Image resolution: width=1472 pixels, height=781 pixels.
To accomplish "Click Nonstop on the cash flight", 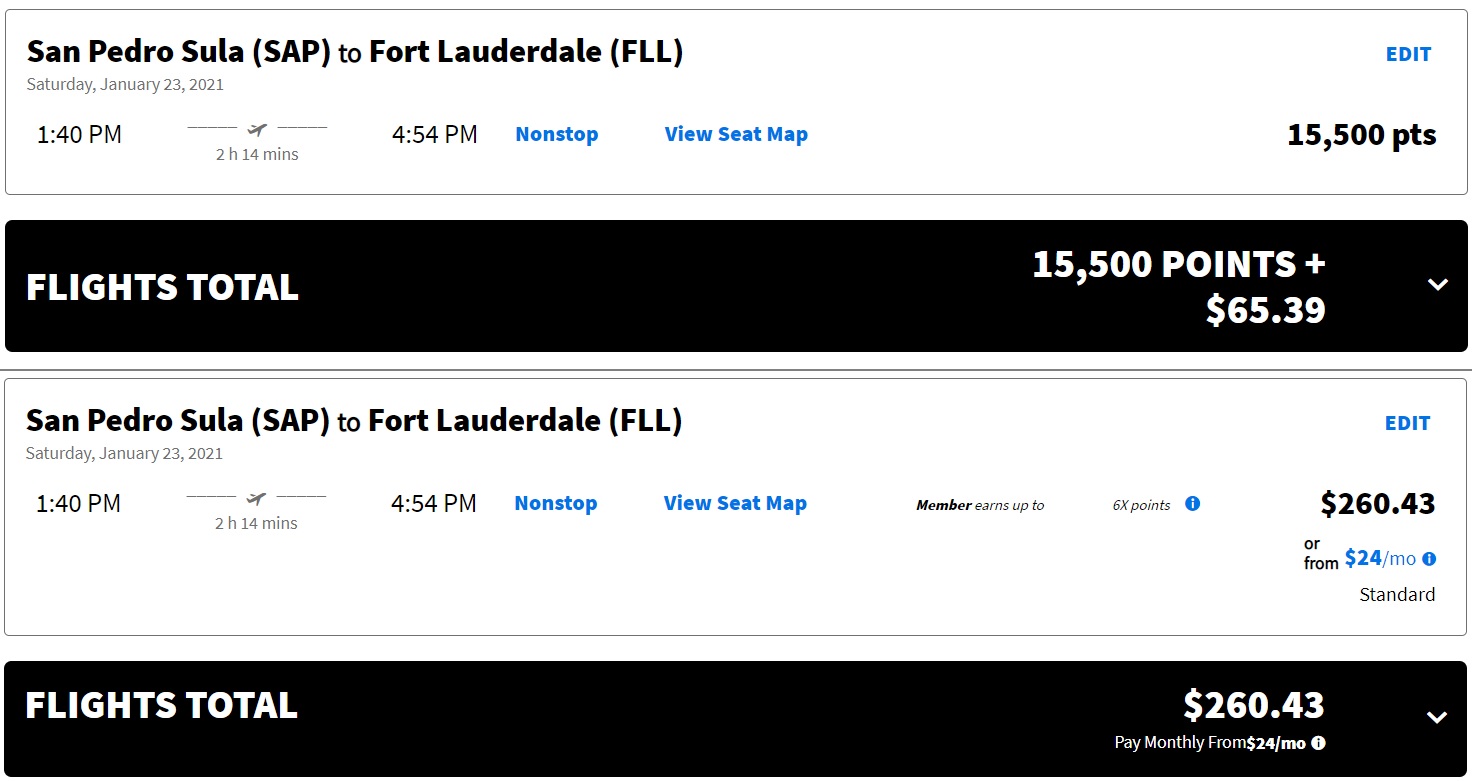I will (x=556, y=503).
